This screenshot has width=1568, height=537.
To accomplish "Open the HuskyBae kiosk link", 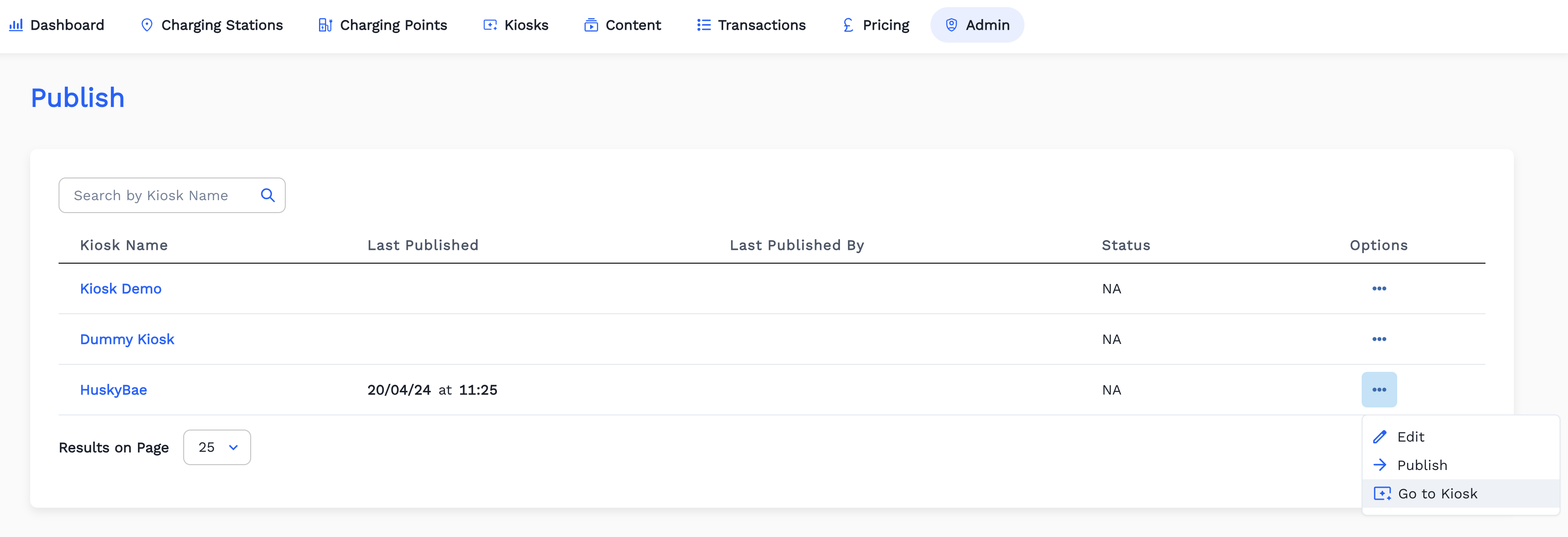I will [x=113, y=390].
